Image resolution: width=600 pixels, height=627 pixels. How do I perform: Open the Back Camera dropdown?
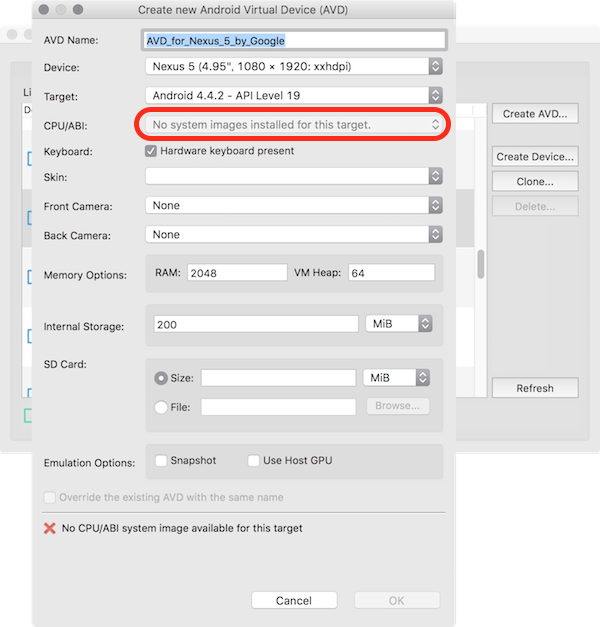[294, 235]
